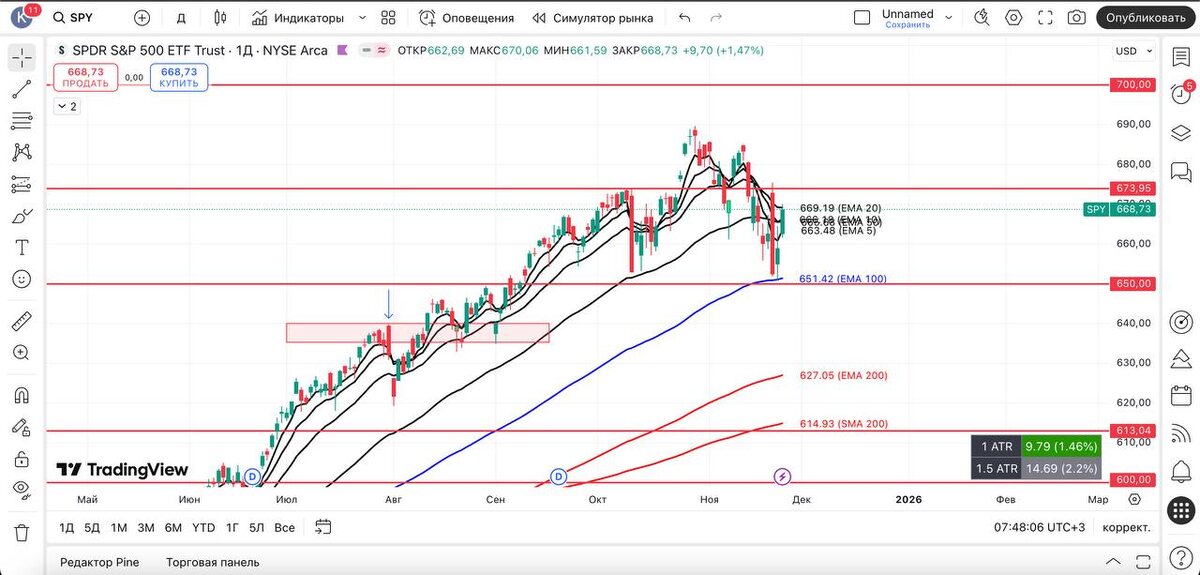Start Симулятор рынка replay mode
This screenshot has height=575, width=1200.
pos(592,18)
